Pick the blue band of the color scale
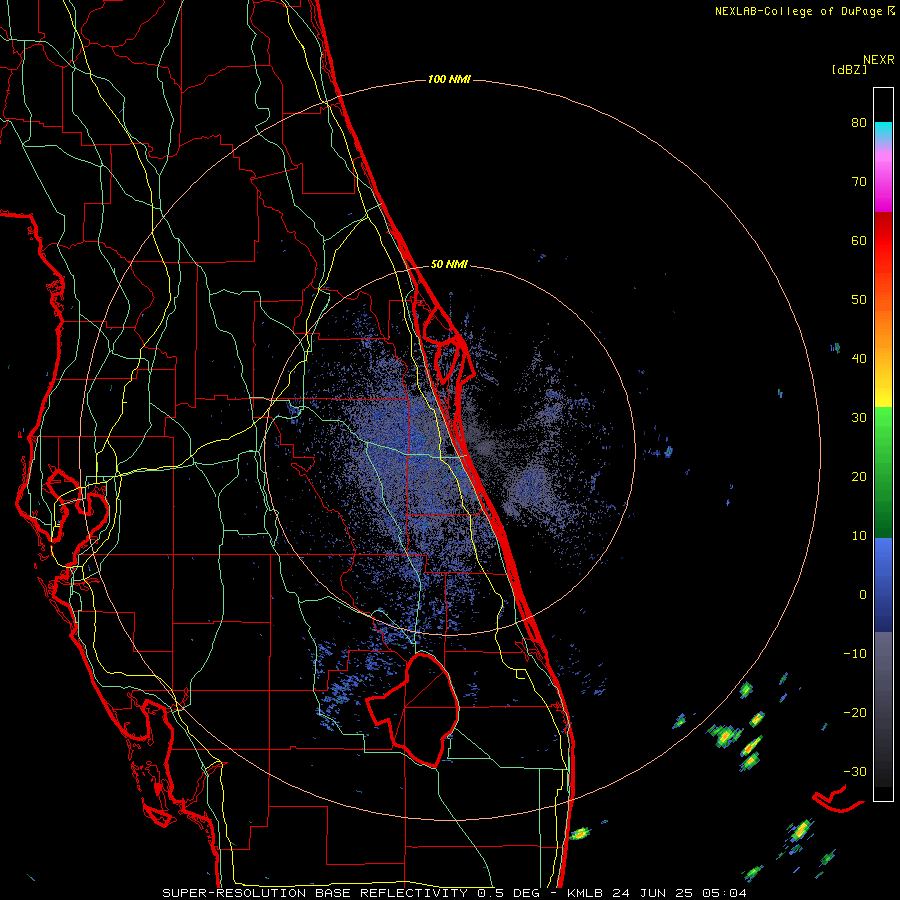This screenshot has width=900, height=900. click(x=883, y=585)
